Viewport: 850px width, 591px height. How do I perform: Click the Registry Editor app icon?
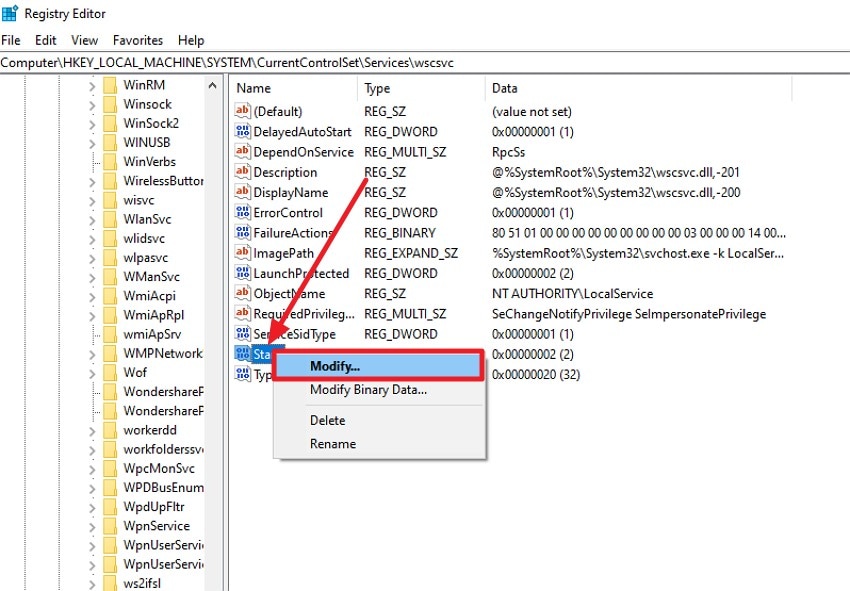10,12
